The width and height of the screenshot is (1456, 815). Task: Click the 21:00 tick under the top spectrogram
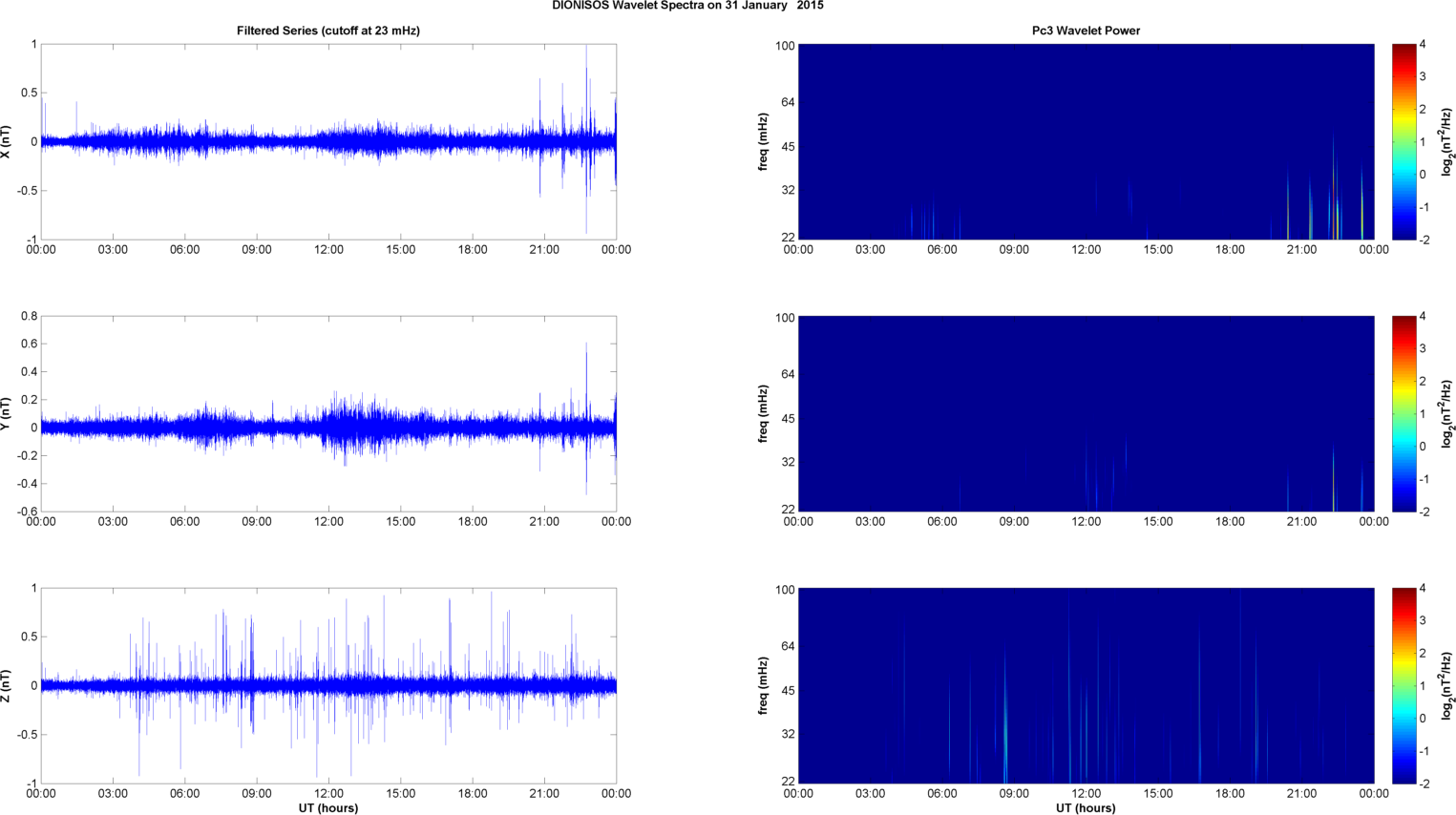(1301, 250)
